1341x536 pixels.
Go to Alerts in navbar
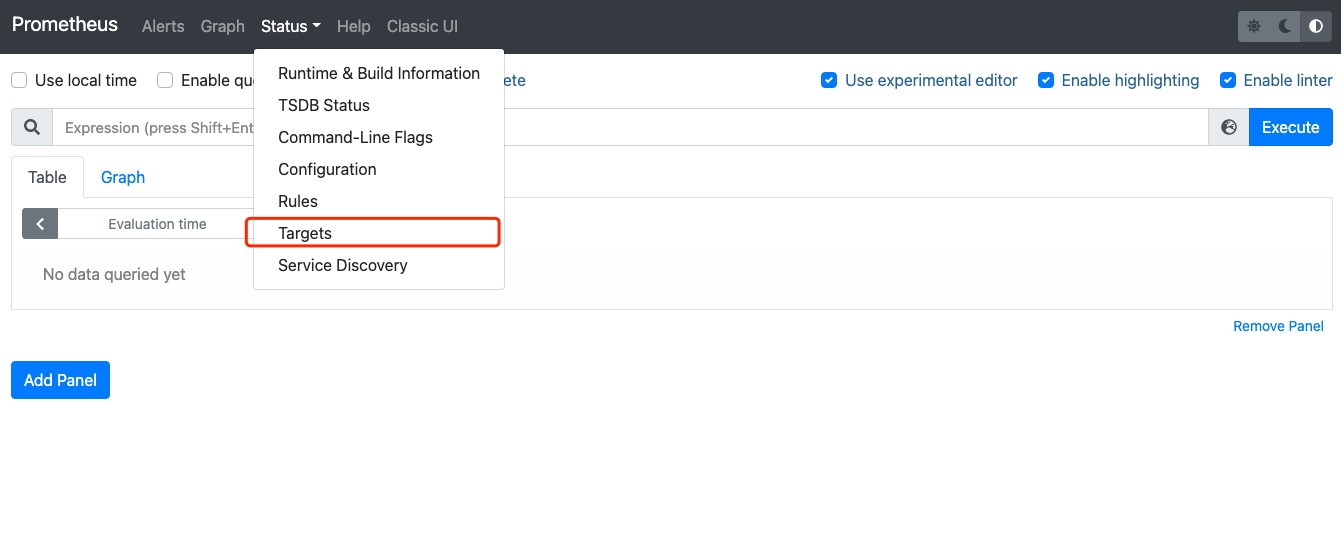pyautogui.click(x=163, y=27)
